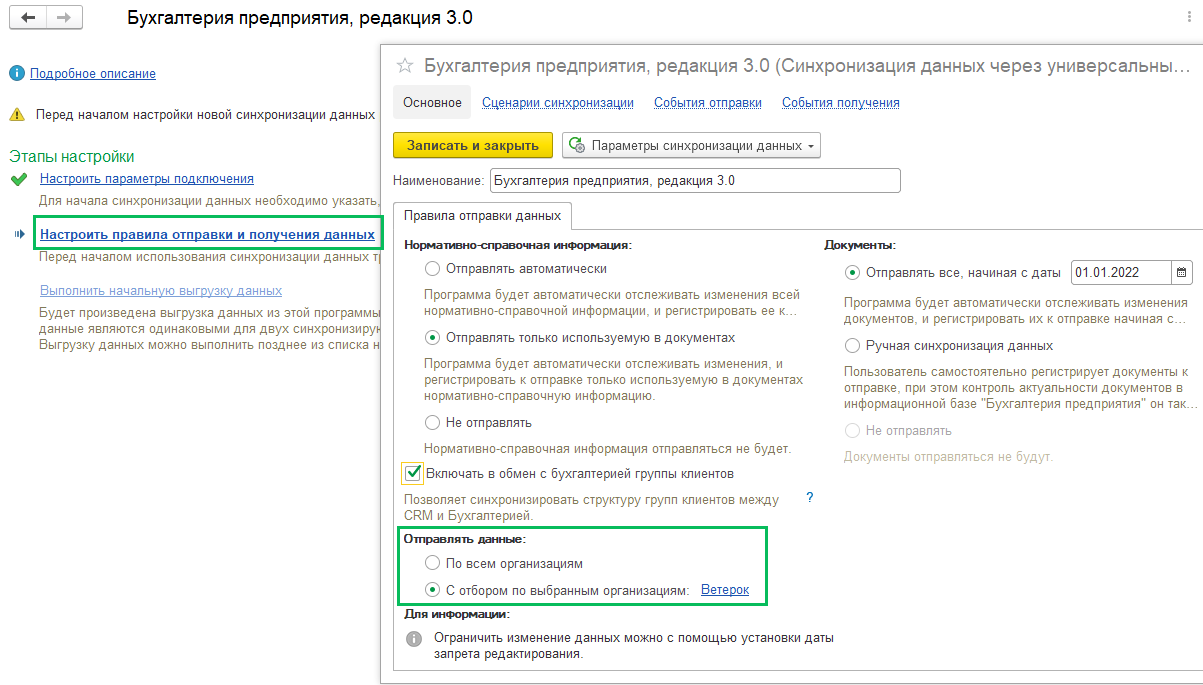This screenshot has height=685, width=1203.
Task: Click the Бухгалтерия предприятия, редакция 3.0 page title
Action: [x=301, y=19]
